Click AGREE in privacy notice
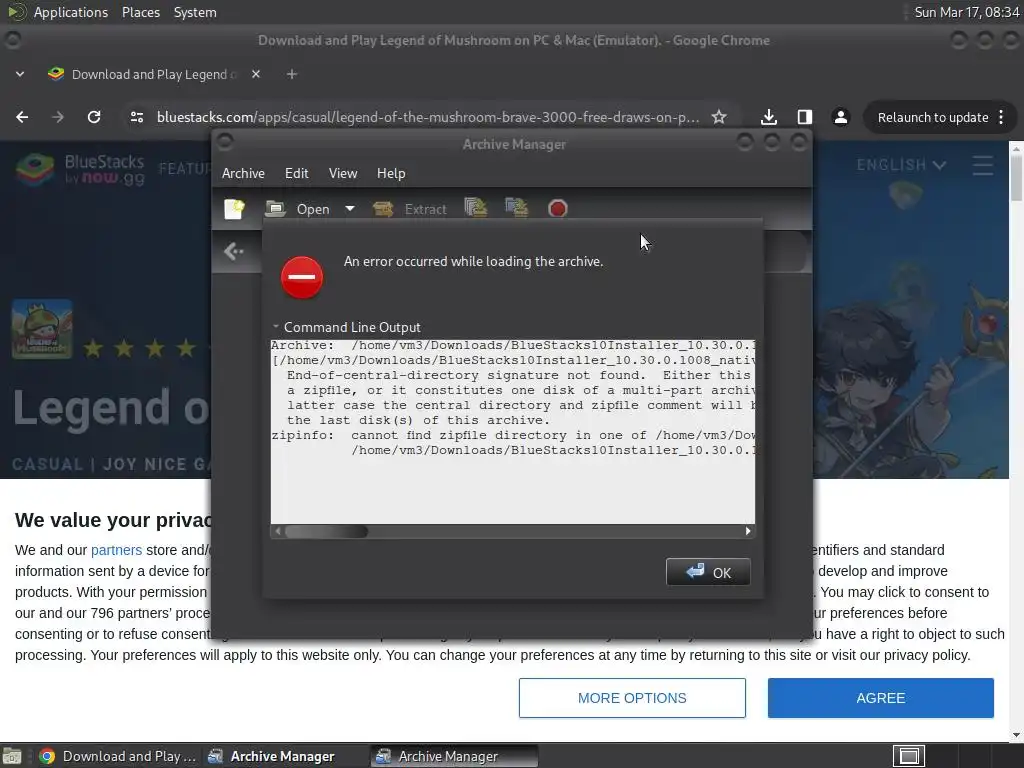Viewport: 1024px width, 768px height. pyautogui.click(x=881, y=697)
